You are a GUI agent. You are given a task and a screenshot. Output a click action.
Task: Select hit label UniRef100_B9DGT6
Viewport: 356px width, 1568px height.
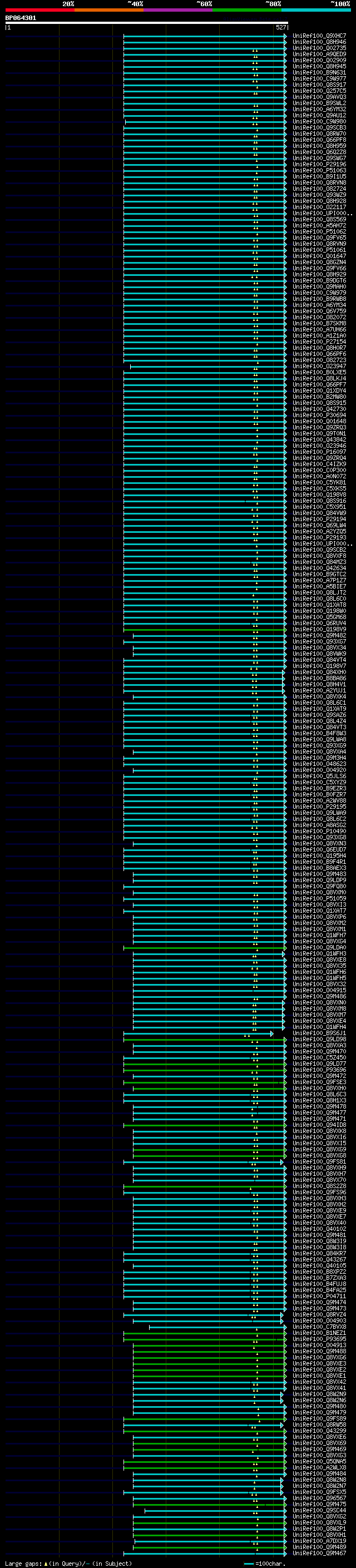319,280
